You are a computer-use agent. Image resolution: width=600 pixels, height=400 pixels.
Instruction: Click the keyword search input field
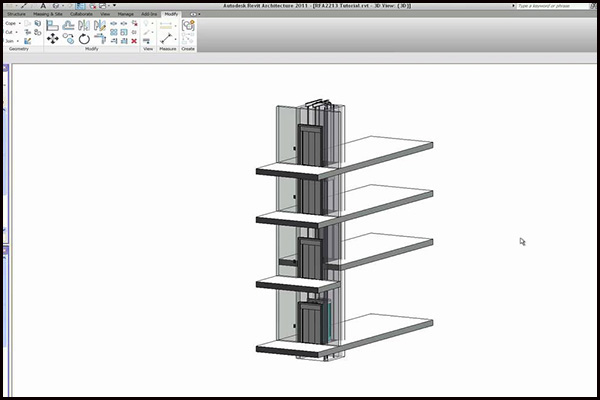(x=552, y=6)
